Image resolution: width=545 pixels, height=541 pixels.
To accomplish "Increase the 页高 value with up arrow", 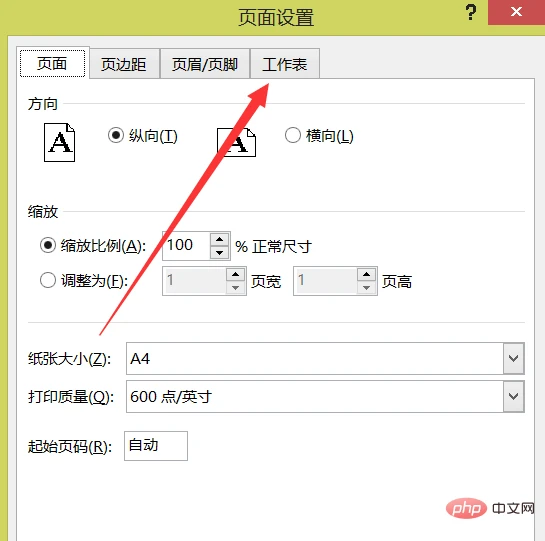I will tap(366, 275).
